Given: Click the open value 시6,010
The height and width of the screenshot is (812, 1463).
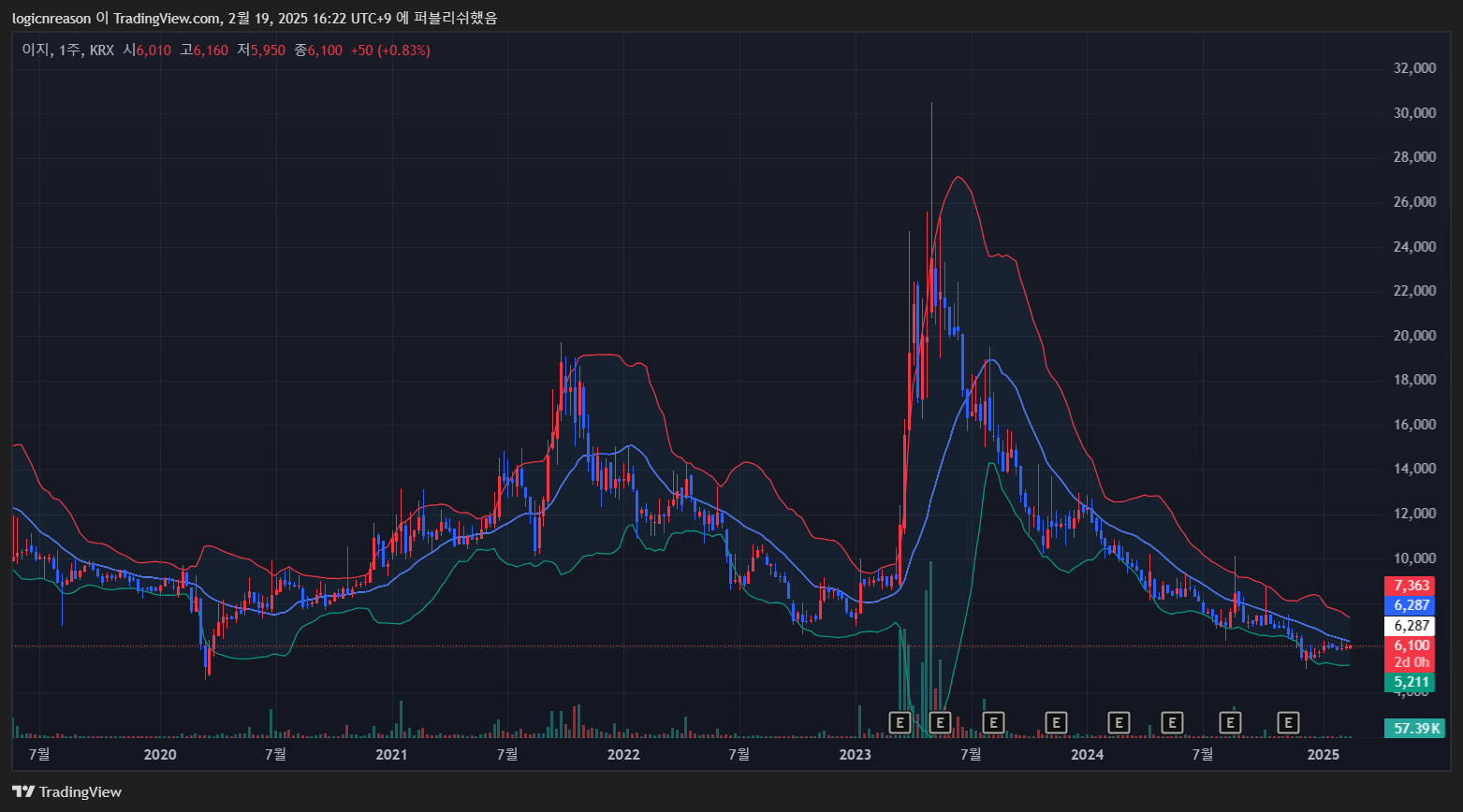Looking at the screenshot, I should tap(147, 51).
